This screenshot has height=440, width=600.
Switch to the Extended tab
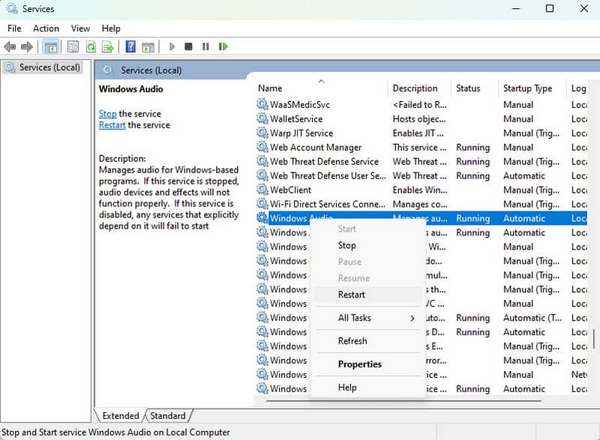pyautogui.click(x=121, y=416)
